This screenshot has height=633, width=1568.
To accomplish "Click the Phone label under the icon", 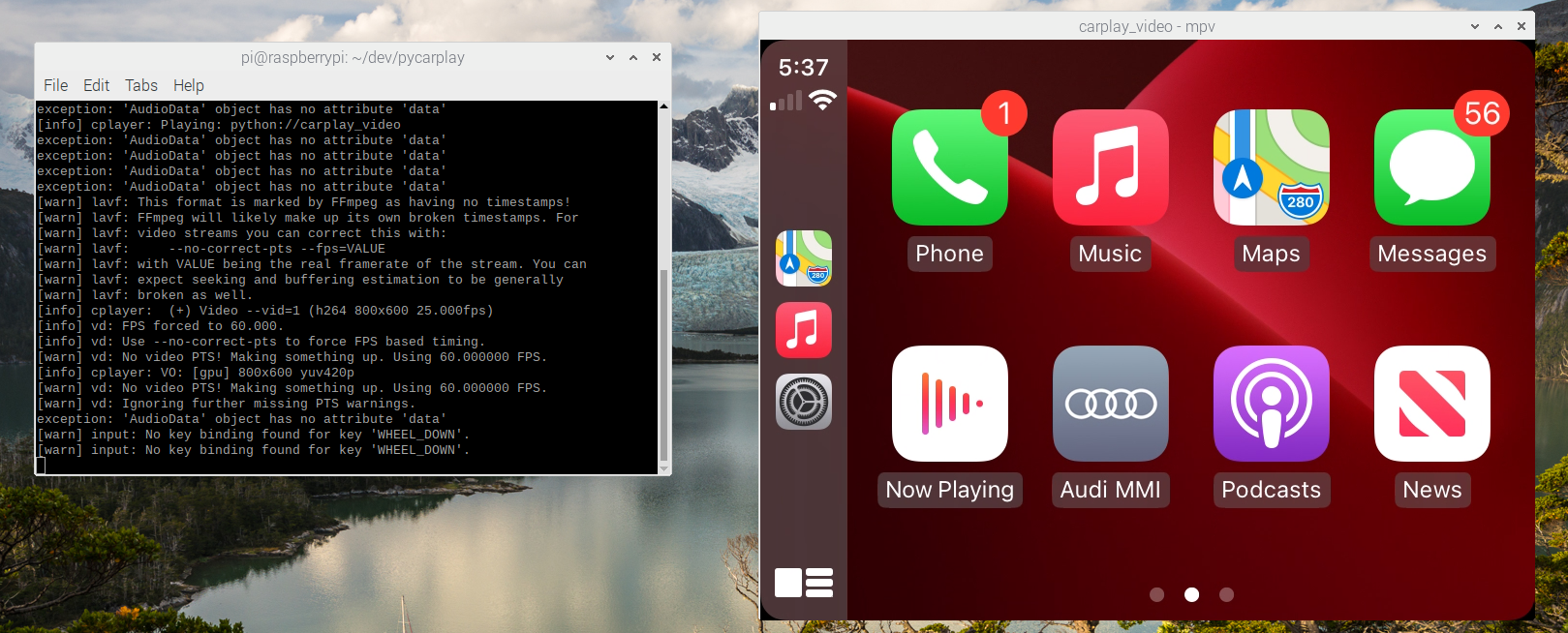I will click(x=949, y=254).
